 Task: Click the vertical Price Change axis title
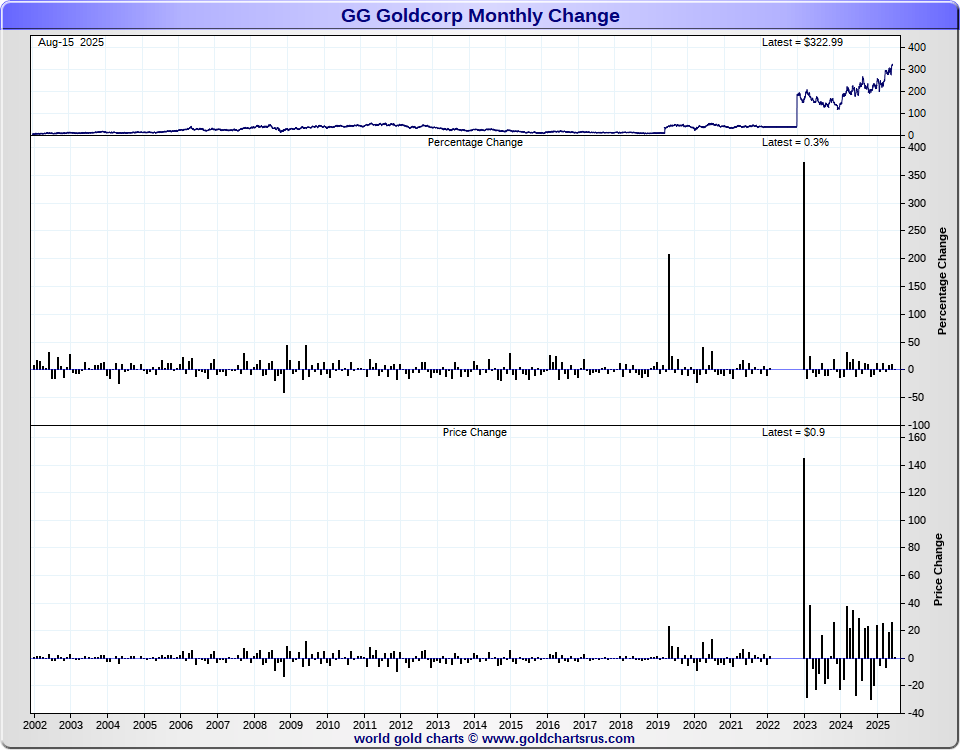point(938,569)
